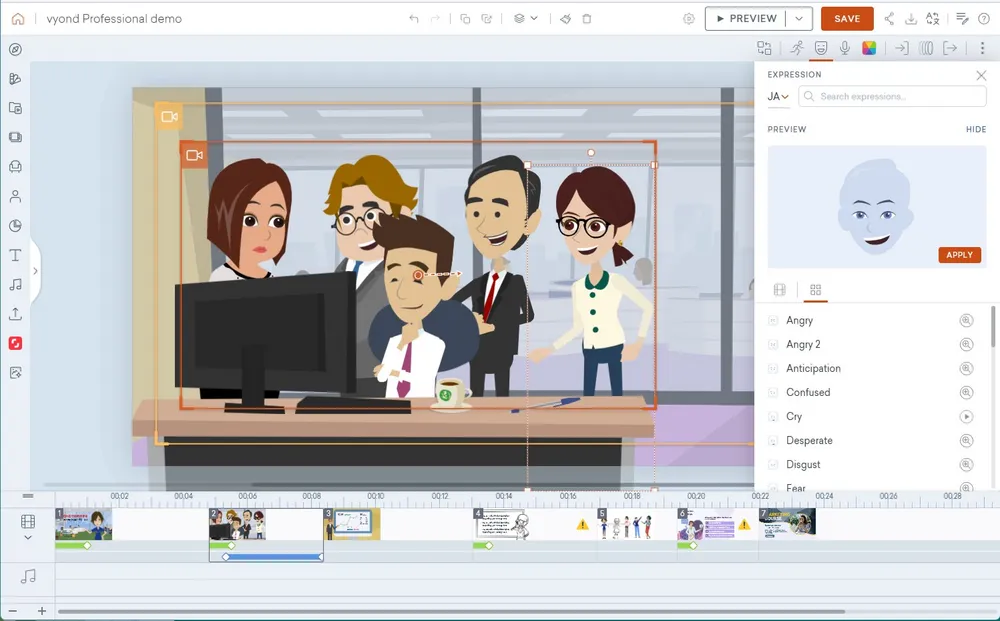The height and width of the screenshot is (621, 1000).
Task: Switch to the filmstrip view tab
Action: tap(780, 290)
